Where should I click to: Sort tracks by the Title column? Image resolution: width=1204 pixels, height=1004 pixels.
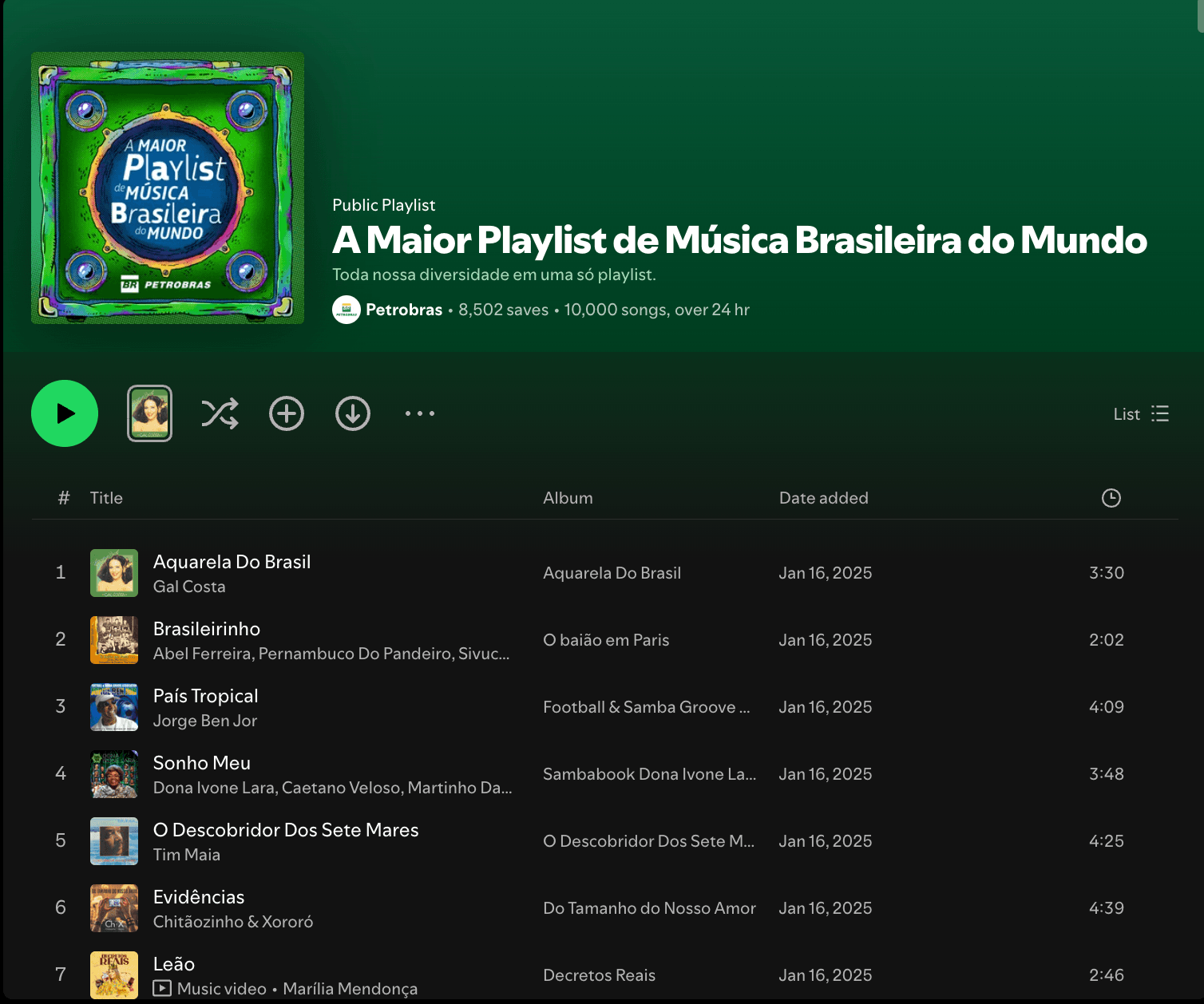[106, 498]
